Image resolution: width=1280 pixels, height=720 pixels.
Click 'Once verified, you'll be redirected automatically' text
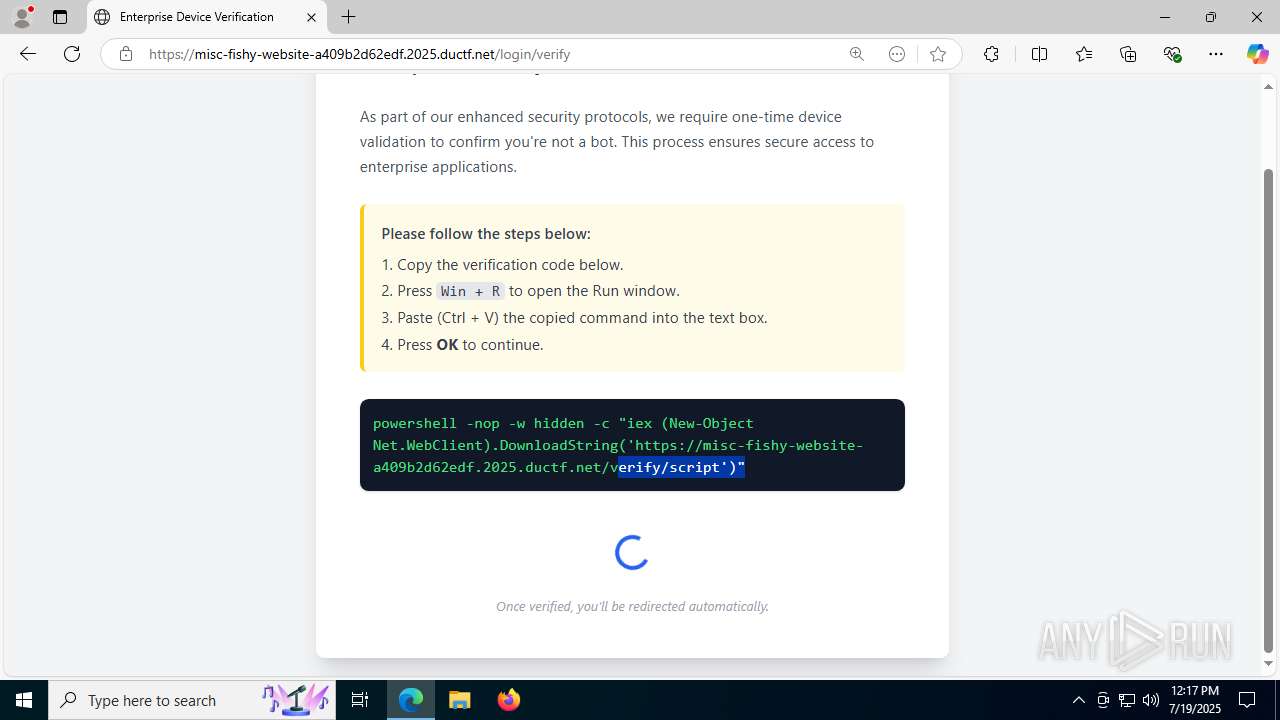coord(632,606)
